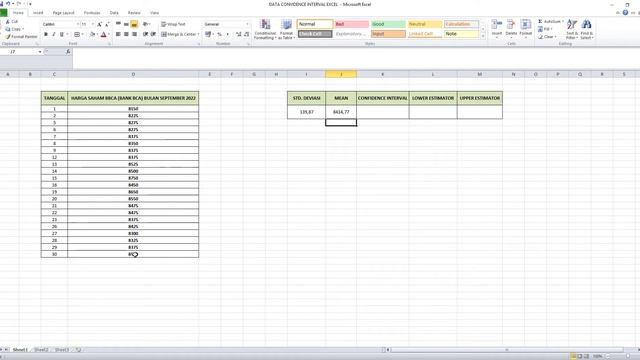Viewport: 640px width, 360px height.
Task: Click the AutoSum sigma icon
Action: (x=540, y=21)
